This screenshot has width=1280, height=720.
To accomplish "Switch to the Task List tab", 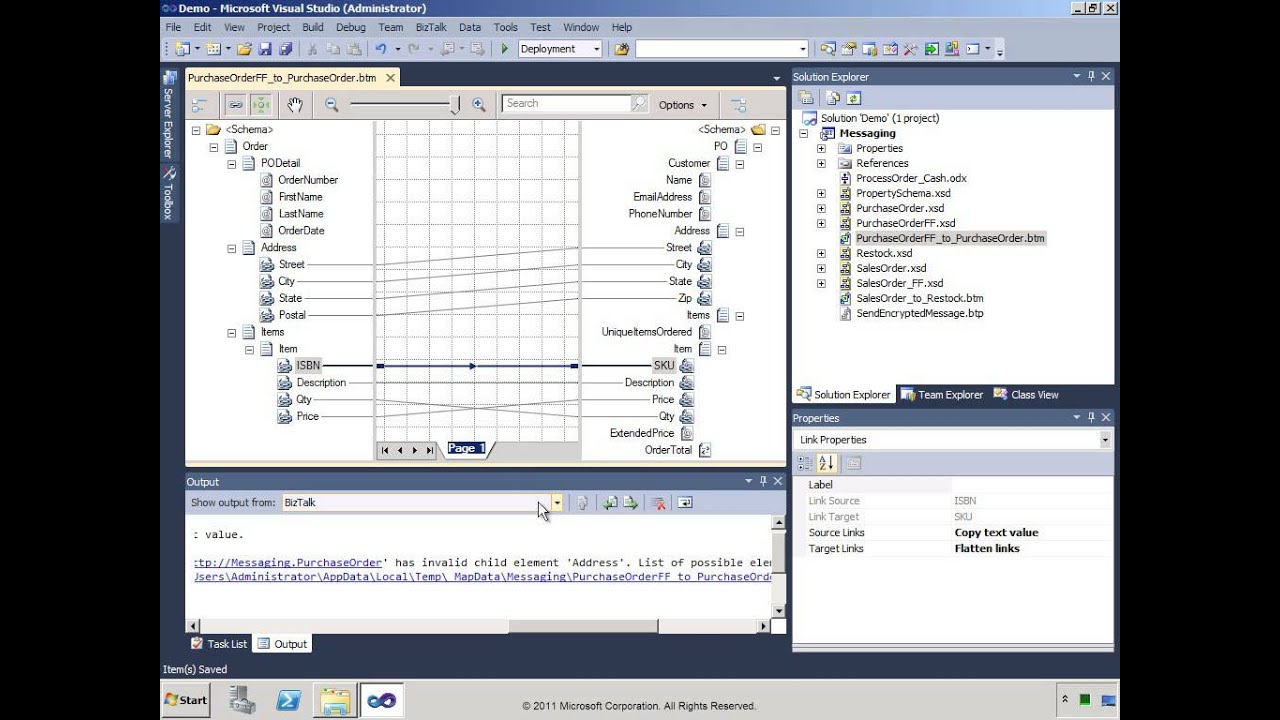I will pos(218,644).
